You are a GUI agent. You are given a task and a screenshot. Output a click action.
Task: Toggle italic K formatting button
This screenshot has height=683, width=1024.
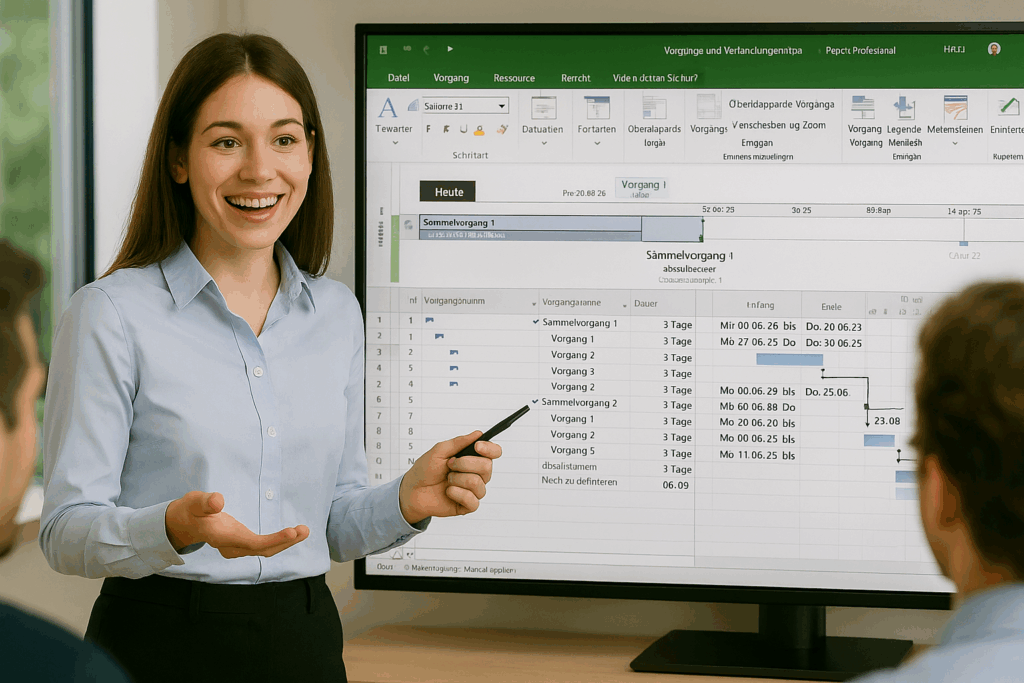445,129
